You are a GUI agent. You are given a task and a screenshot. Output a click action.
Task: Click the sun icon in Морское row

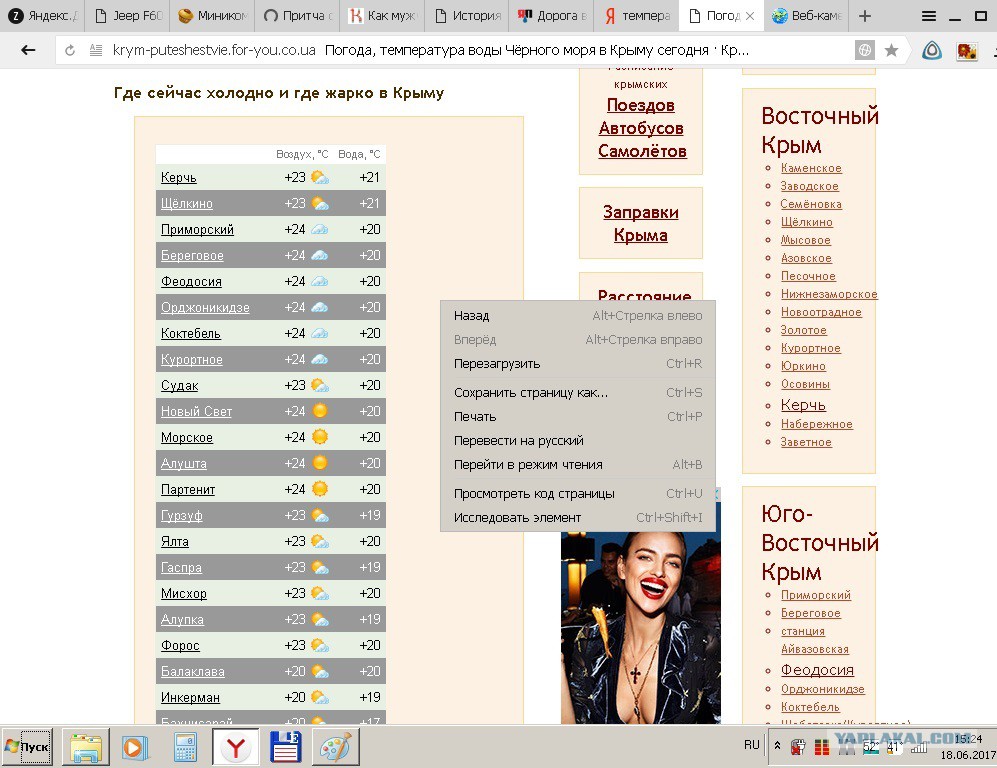click(x=320, y=437)
